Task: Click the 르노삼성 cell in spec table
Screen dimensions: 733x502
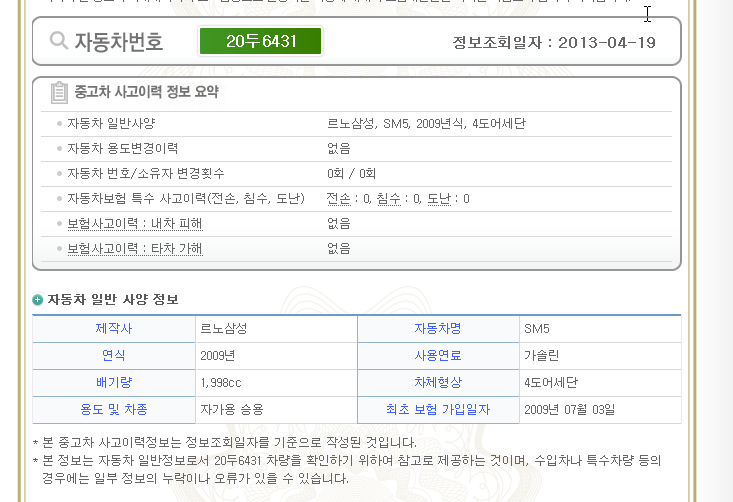Action: coord(276,329)
